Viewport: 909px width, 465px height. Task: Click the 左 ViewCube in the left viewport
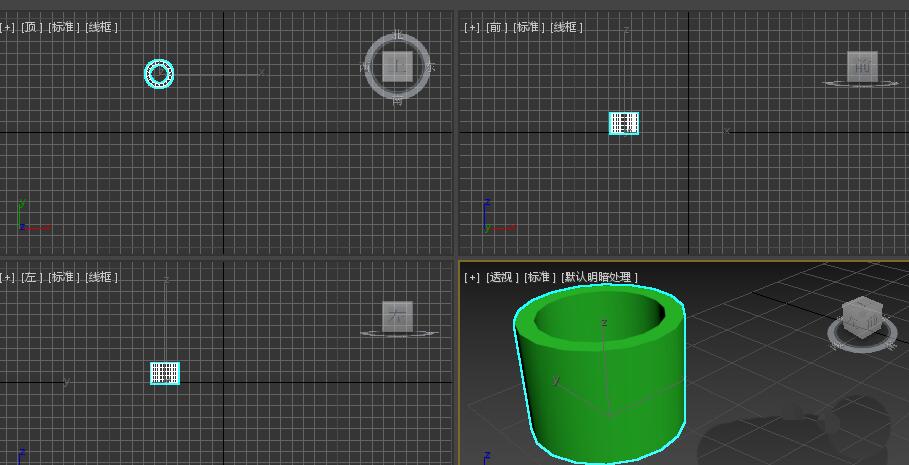pos(398,316)
